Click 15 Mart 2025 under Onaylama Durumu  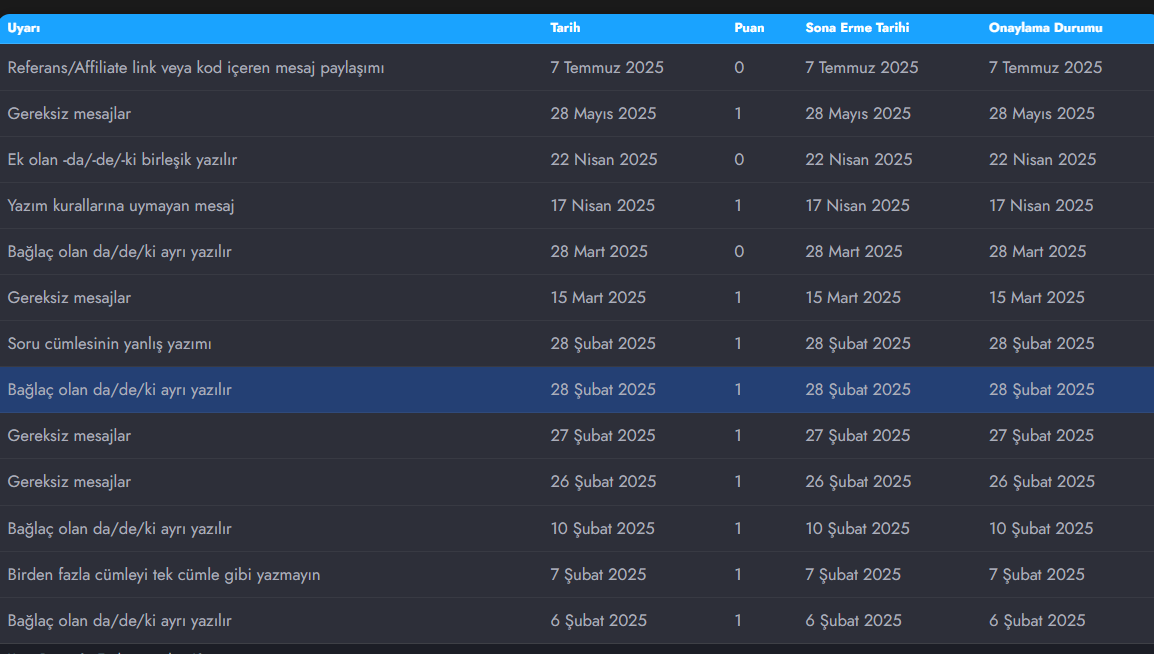(x=1037, y=298)
